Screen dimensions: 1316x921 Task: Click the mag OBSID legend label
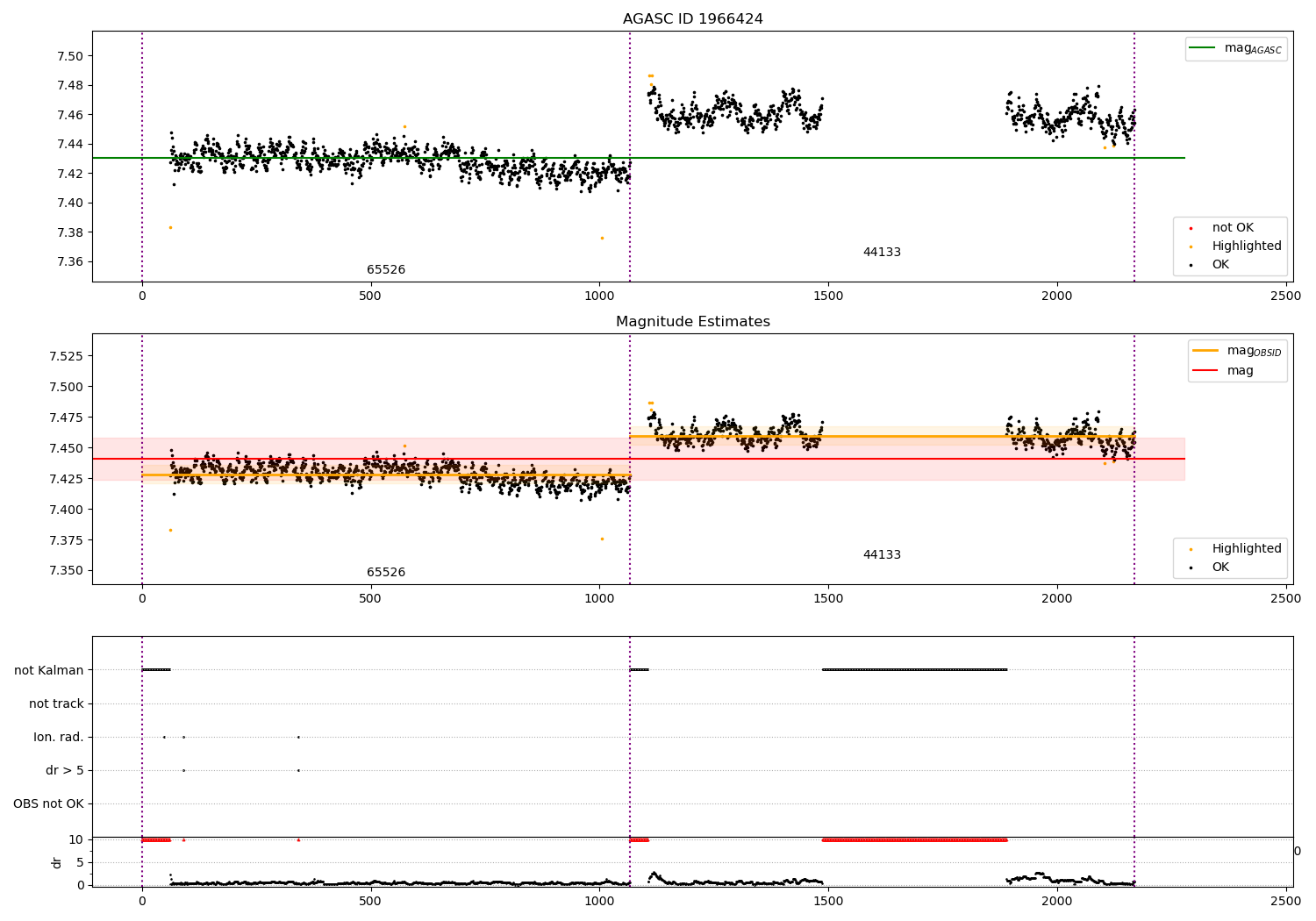(1255, 351)
